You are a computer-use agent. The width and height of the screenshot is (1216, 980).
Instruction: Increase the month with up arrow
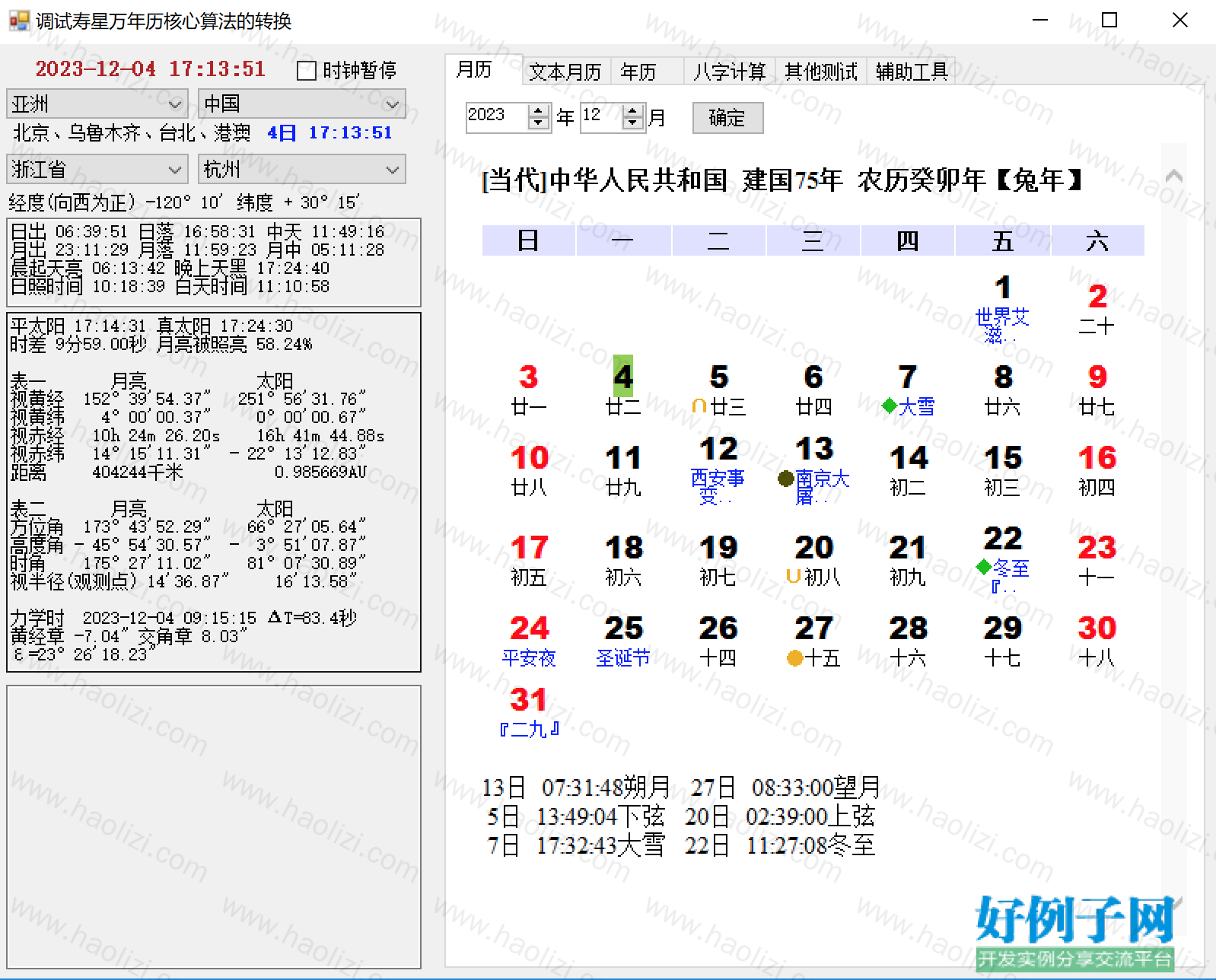633,110
